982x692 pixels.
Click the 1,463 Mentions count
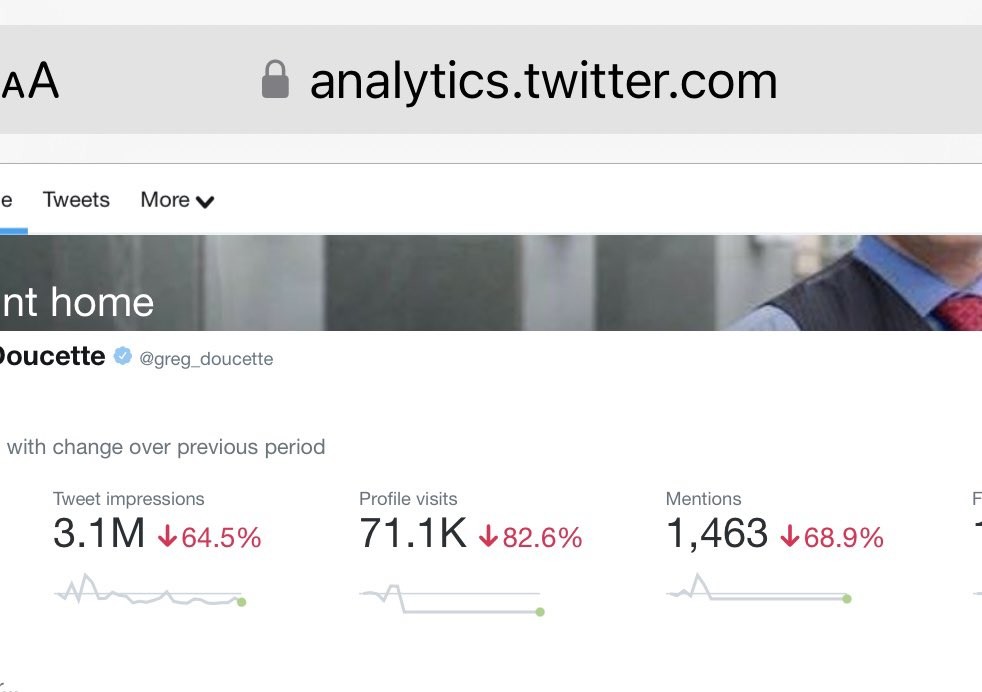tap(716, 534)
